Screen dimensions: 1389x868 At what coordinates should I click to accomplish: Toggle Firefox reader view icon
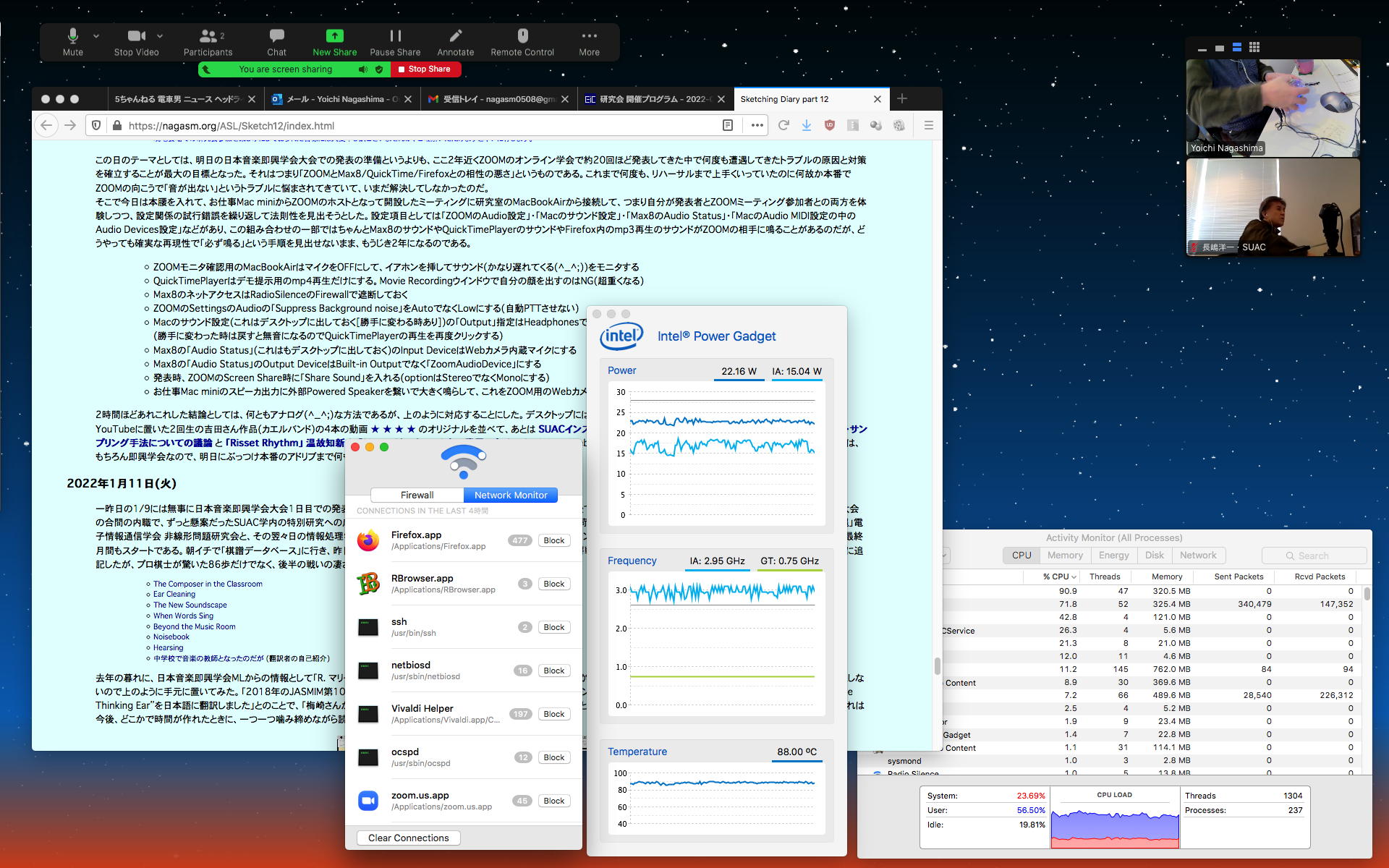(728, 125)
